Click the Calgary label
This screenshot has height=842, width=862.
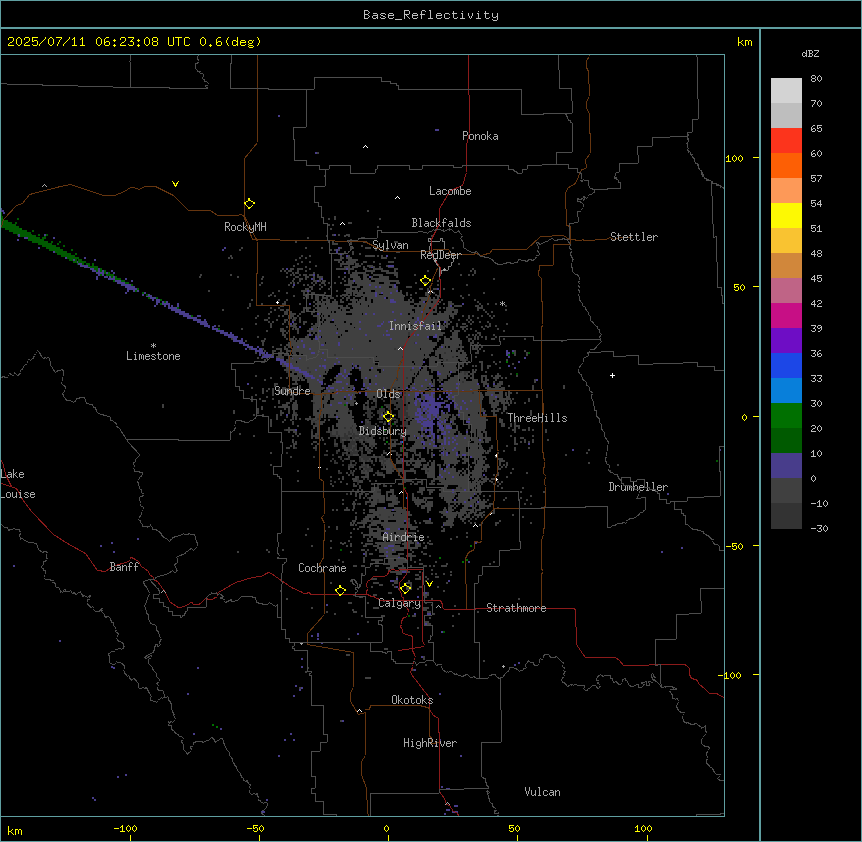[x=399, y=603]
